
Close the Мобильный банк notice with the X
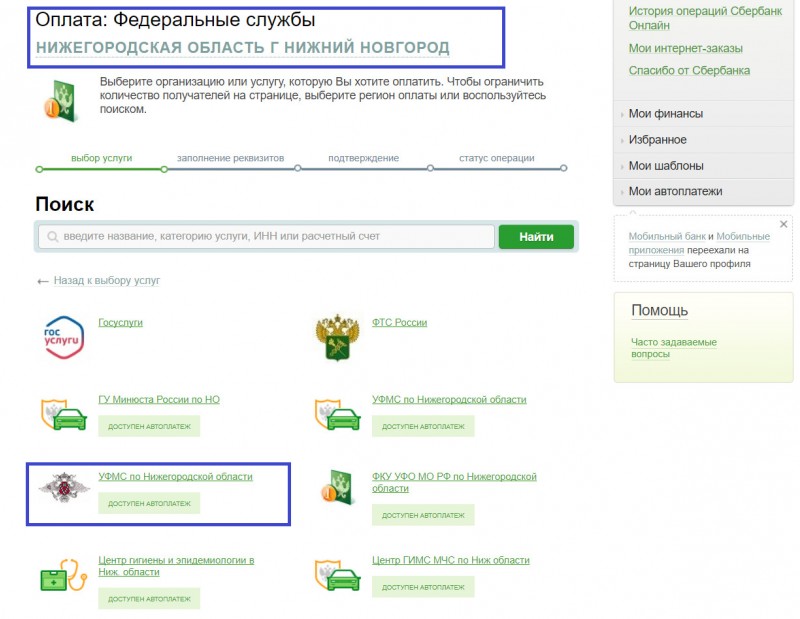point(783,224)
